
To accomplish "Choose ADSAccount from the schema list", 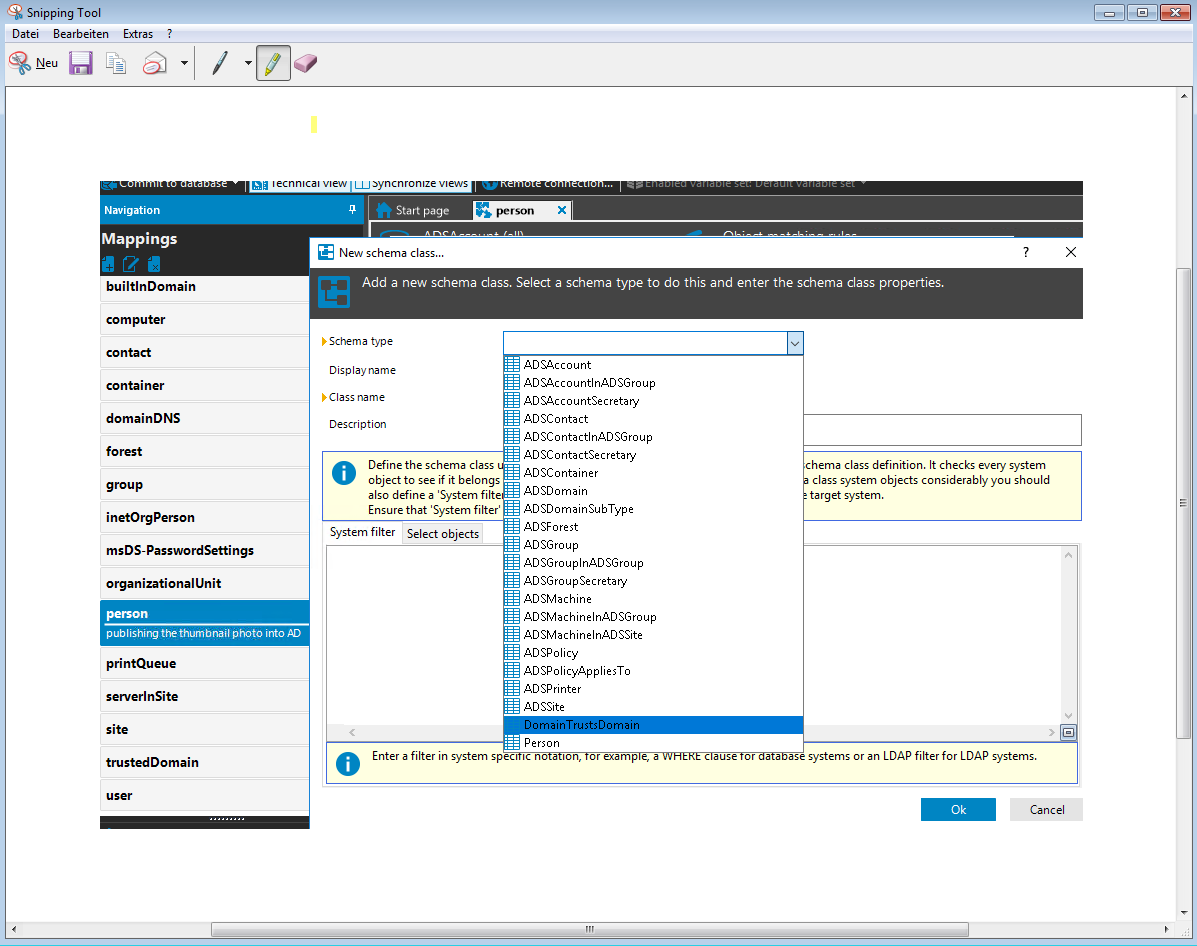I will click(653, 365).
